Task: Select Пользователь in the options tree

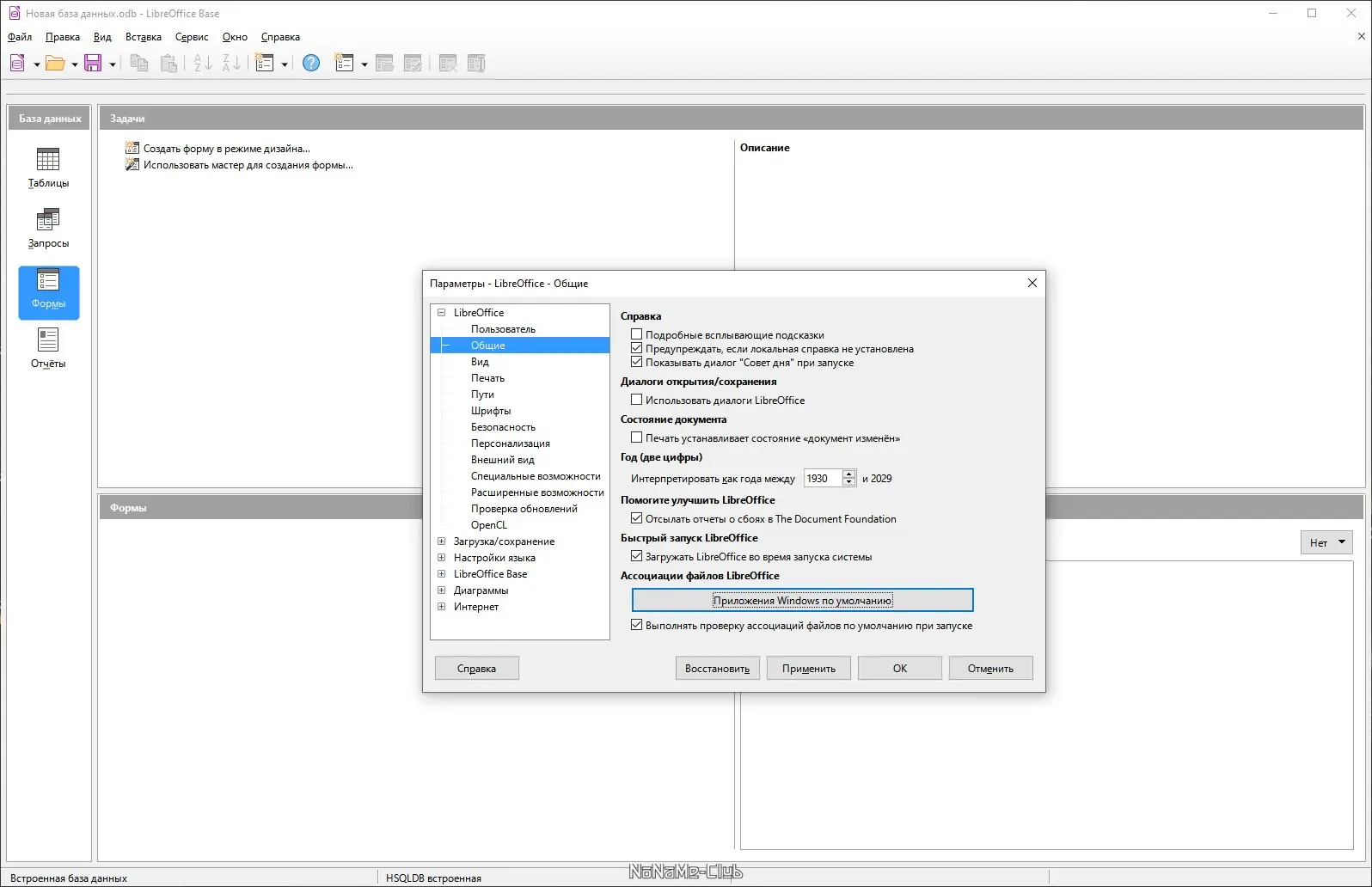Action: [503, 329]
